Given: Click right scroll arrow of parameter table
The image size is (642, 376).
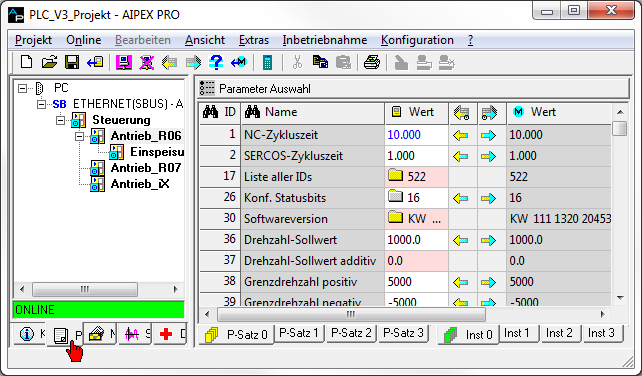Looking at the screenshot, I should coord(603,315).
